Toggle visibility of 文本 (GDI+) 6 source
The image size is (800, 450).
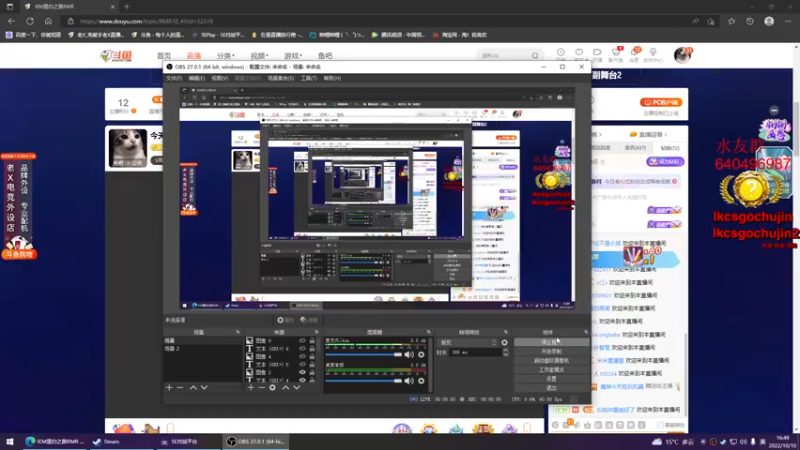click(x=302, y=348)
